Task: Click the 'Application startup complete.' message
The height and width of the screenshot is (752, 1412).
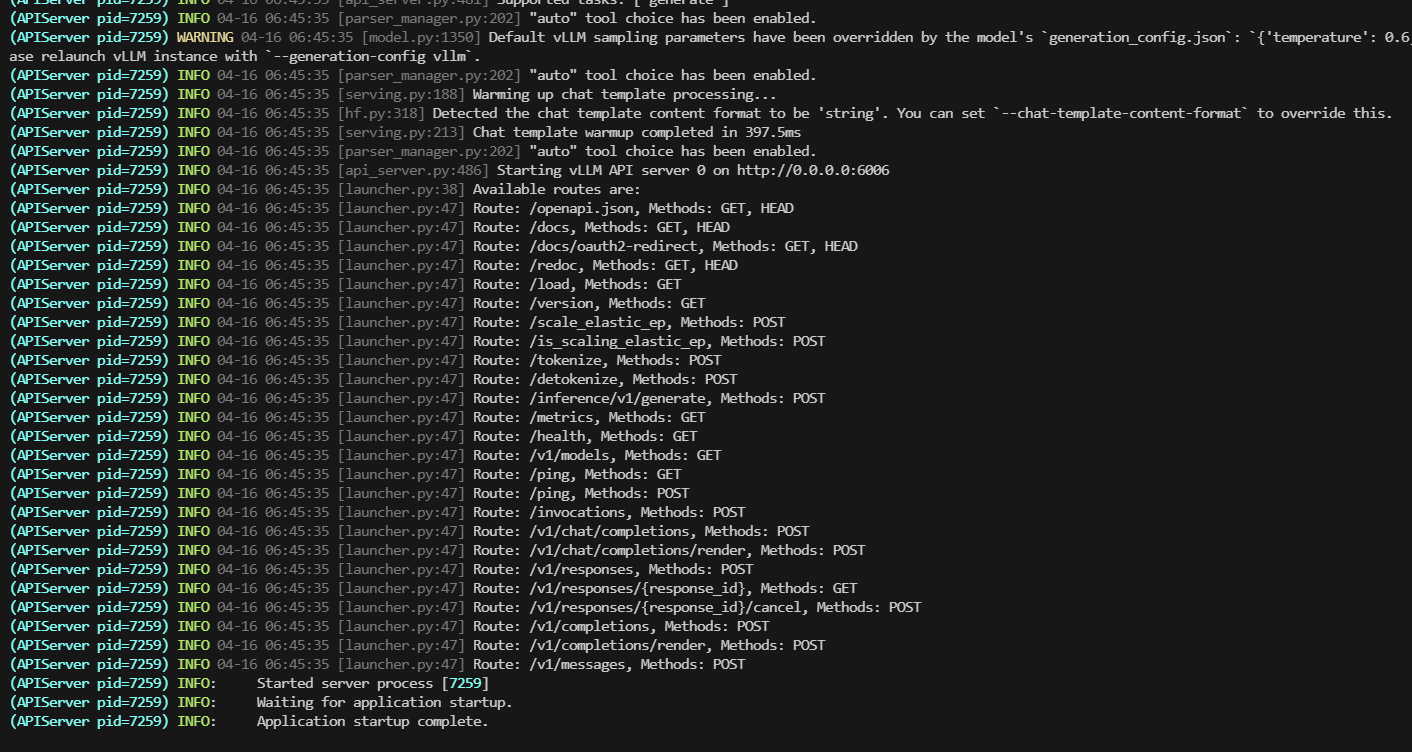Action: click(372, 721)
